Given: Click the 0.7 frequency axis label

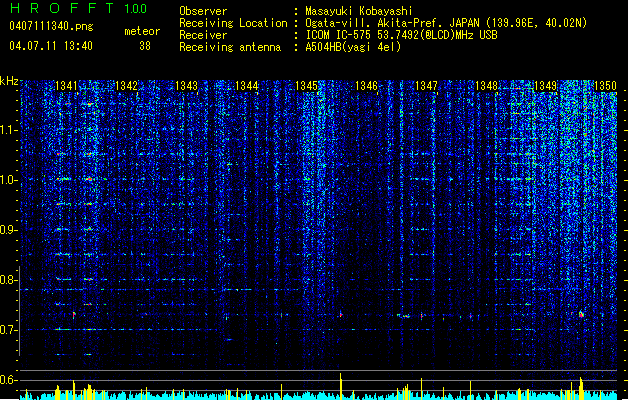Looking at the screenshot, I should click(x=9, y=330).
